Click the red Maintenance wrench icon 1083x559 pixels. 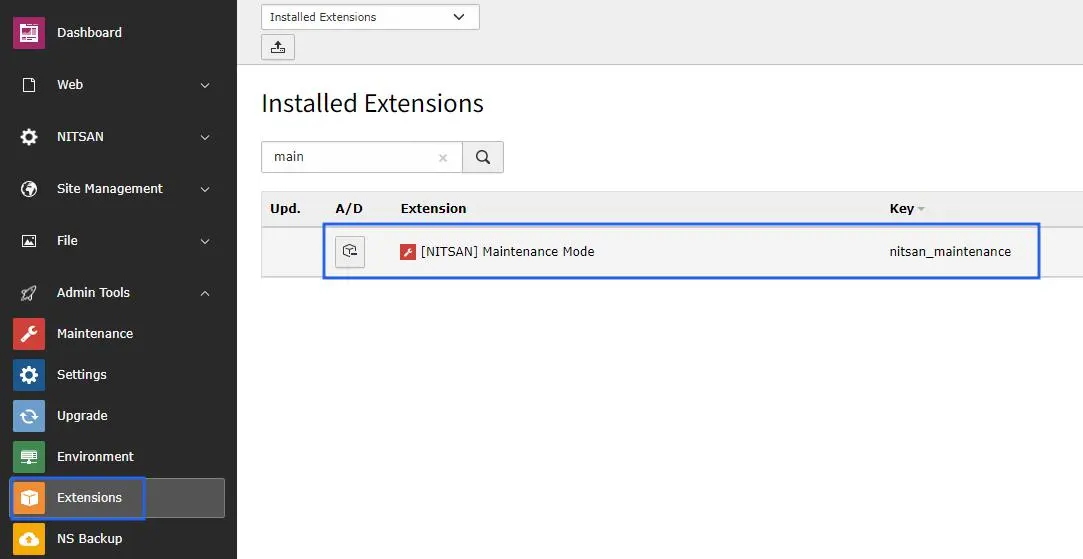(29, 334)
